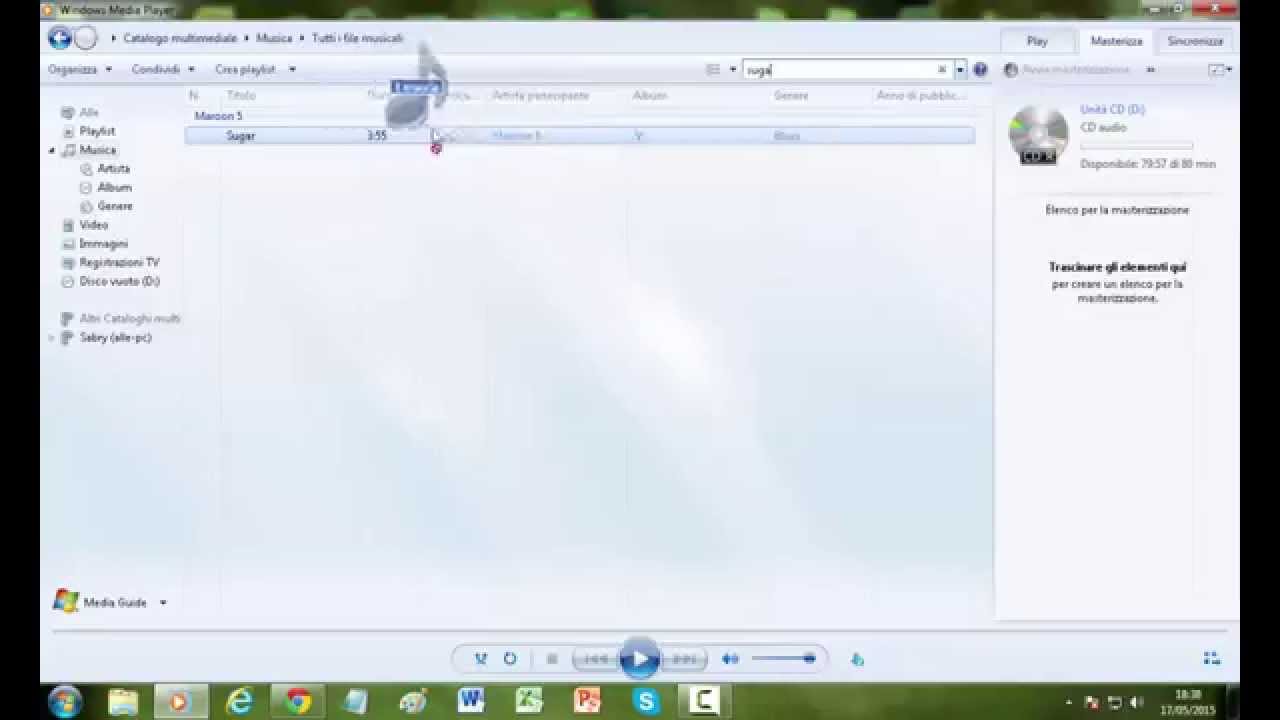Select the CD drive icon
This screenshot has height=720, width=1280.
[x=1038, y=134]
